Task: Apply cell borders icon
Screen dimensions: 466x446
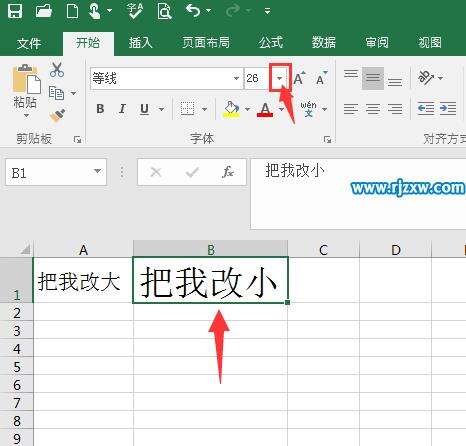Action: point(187,109)
